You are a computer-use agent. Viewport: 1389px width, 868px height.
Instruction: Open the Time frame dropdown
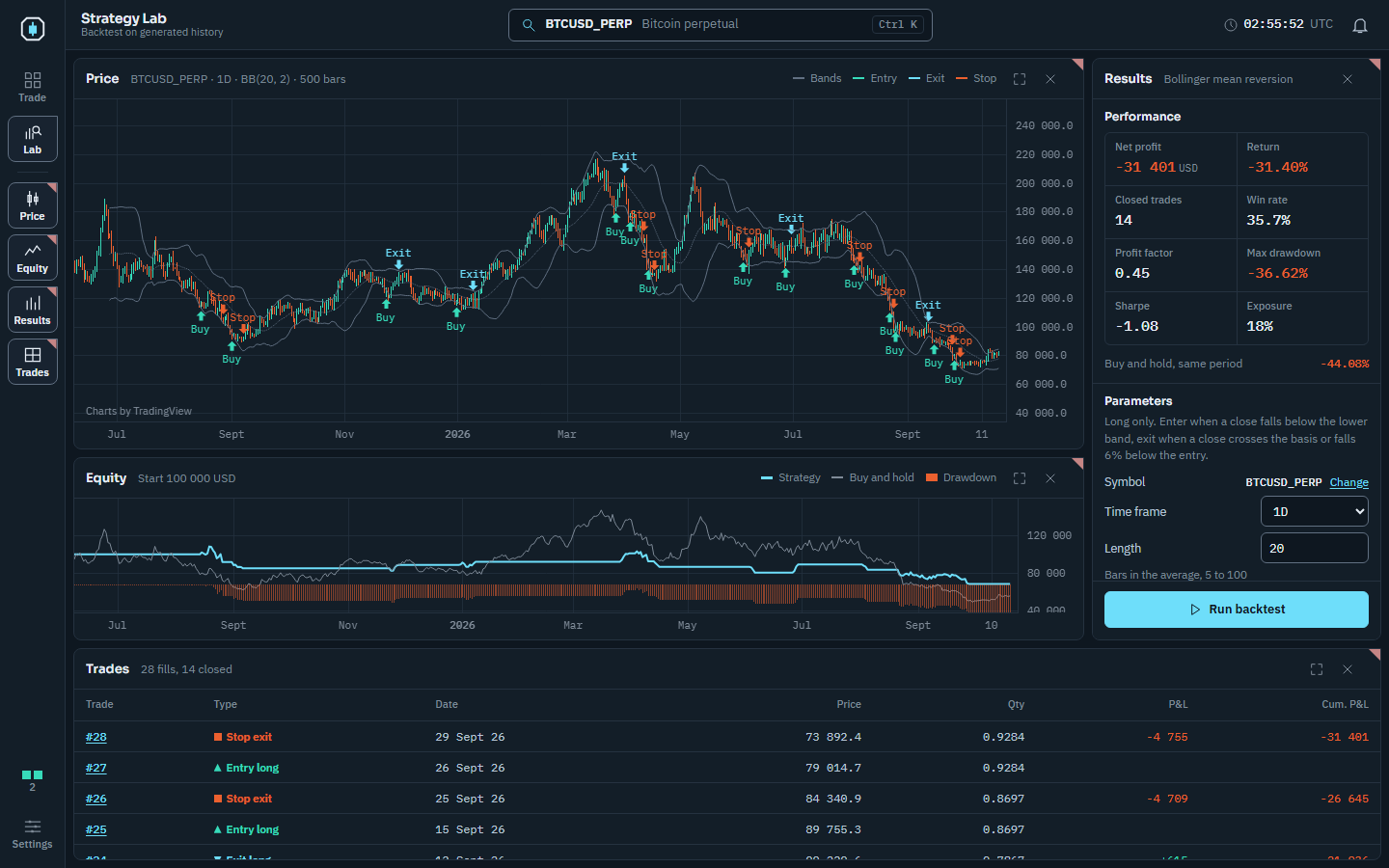point(1315,512)
